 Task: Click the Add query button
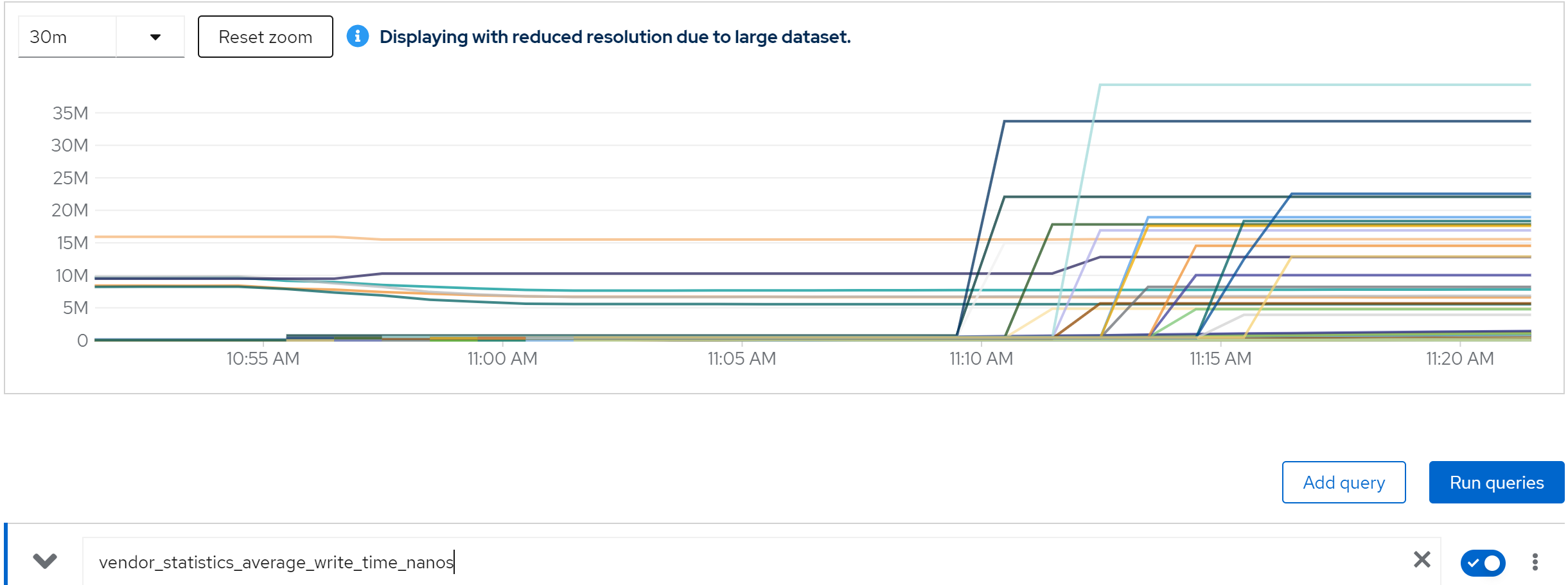[x=1343, y=482]
